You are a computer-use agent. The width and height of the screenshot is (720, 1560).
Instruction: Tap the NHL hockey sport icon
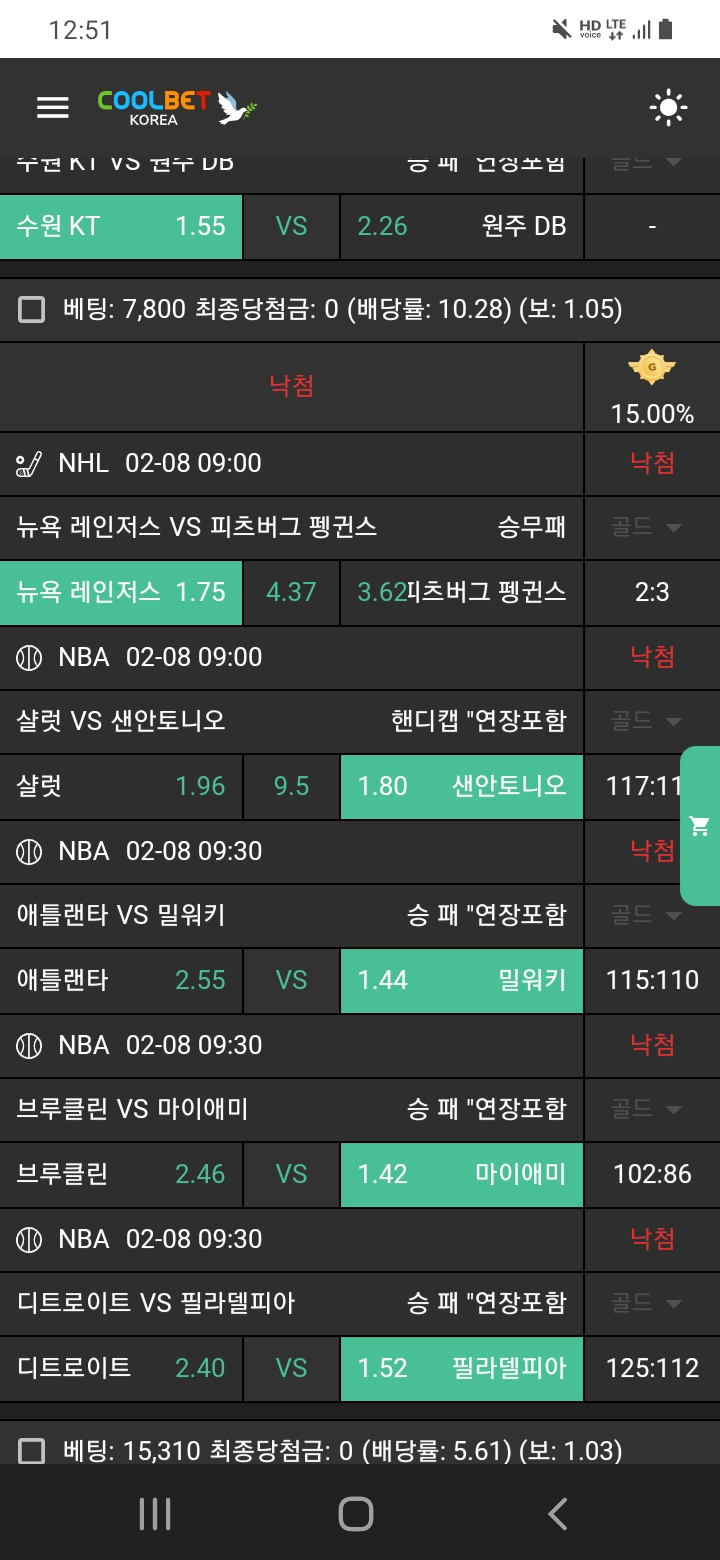point(30,463)
